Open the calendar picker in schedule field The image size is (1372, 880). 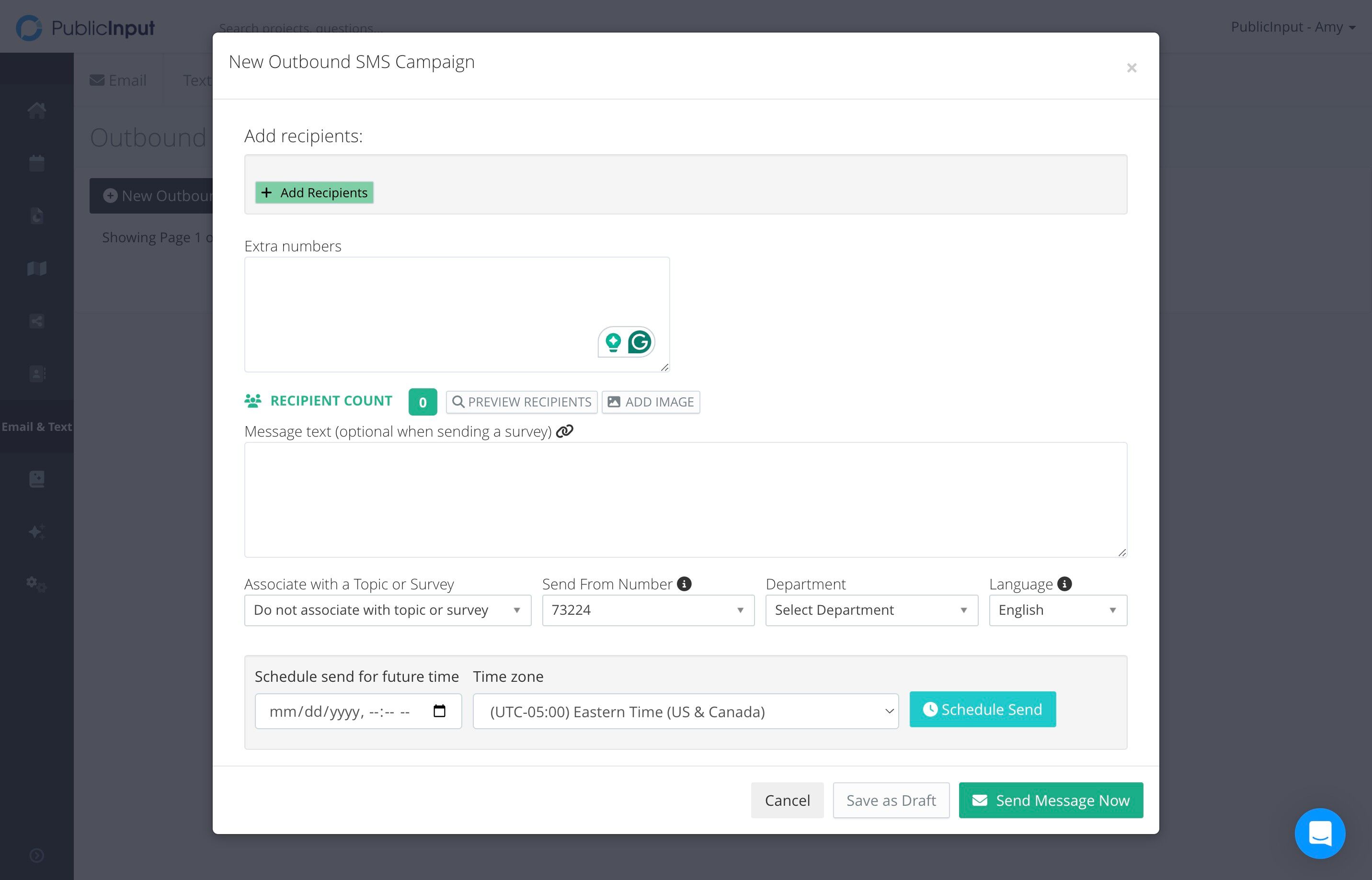coord(439,711)
